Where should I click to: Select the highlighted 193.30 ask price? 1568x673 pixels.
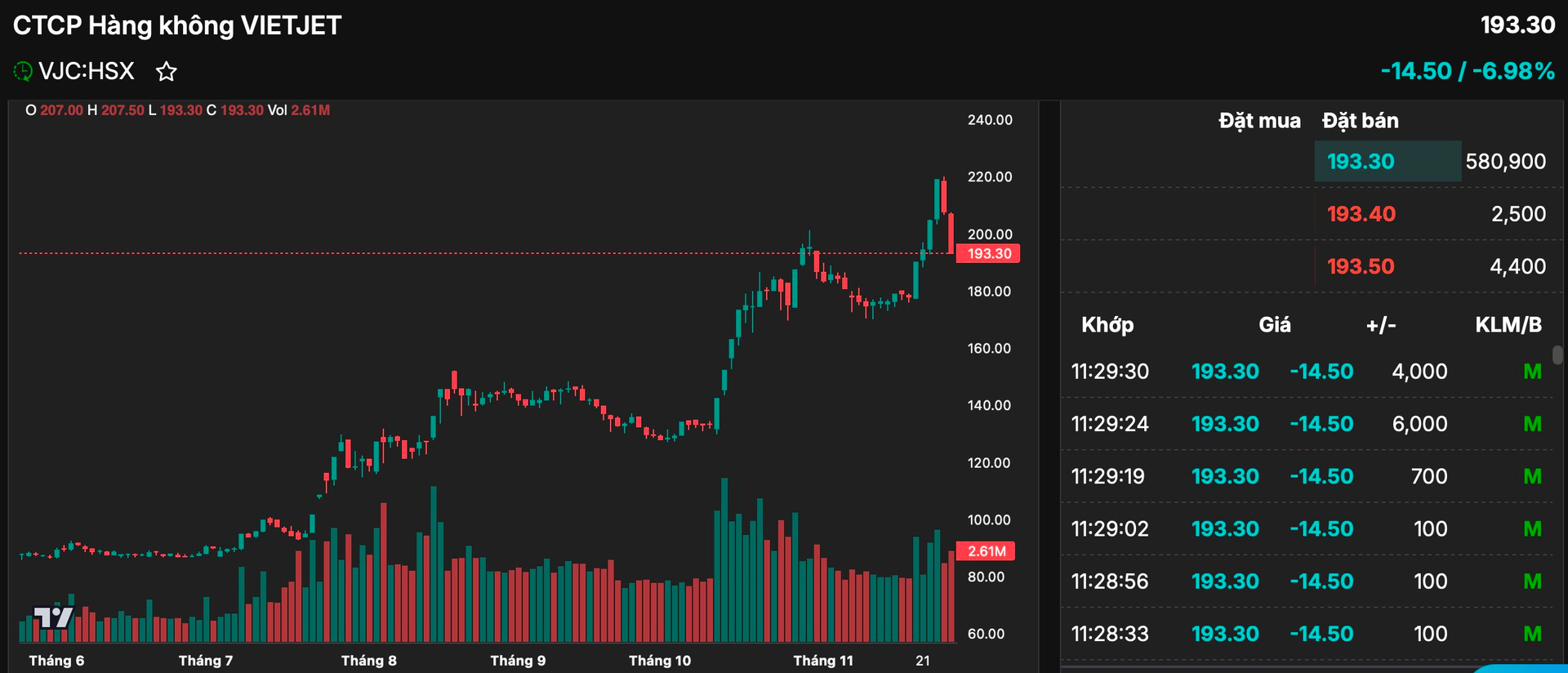(x=1361, y=162)
